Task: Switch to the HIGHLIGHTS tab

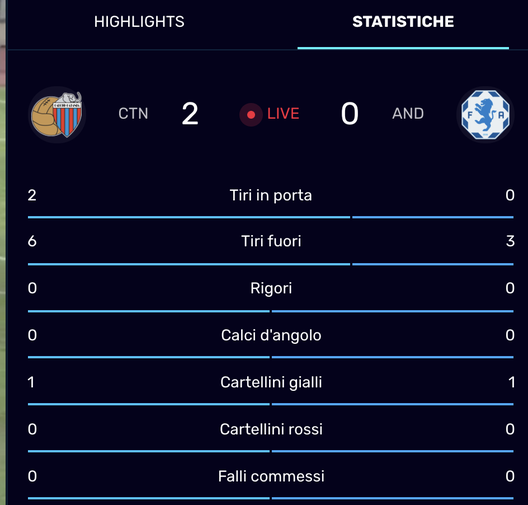Action: [x=139, y=22]
